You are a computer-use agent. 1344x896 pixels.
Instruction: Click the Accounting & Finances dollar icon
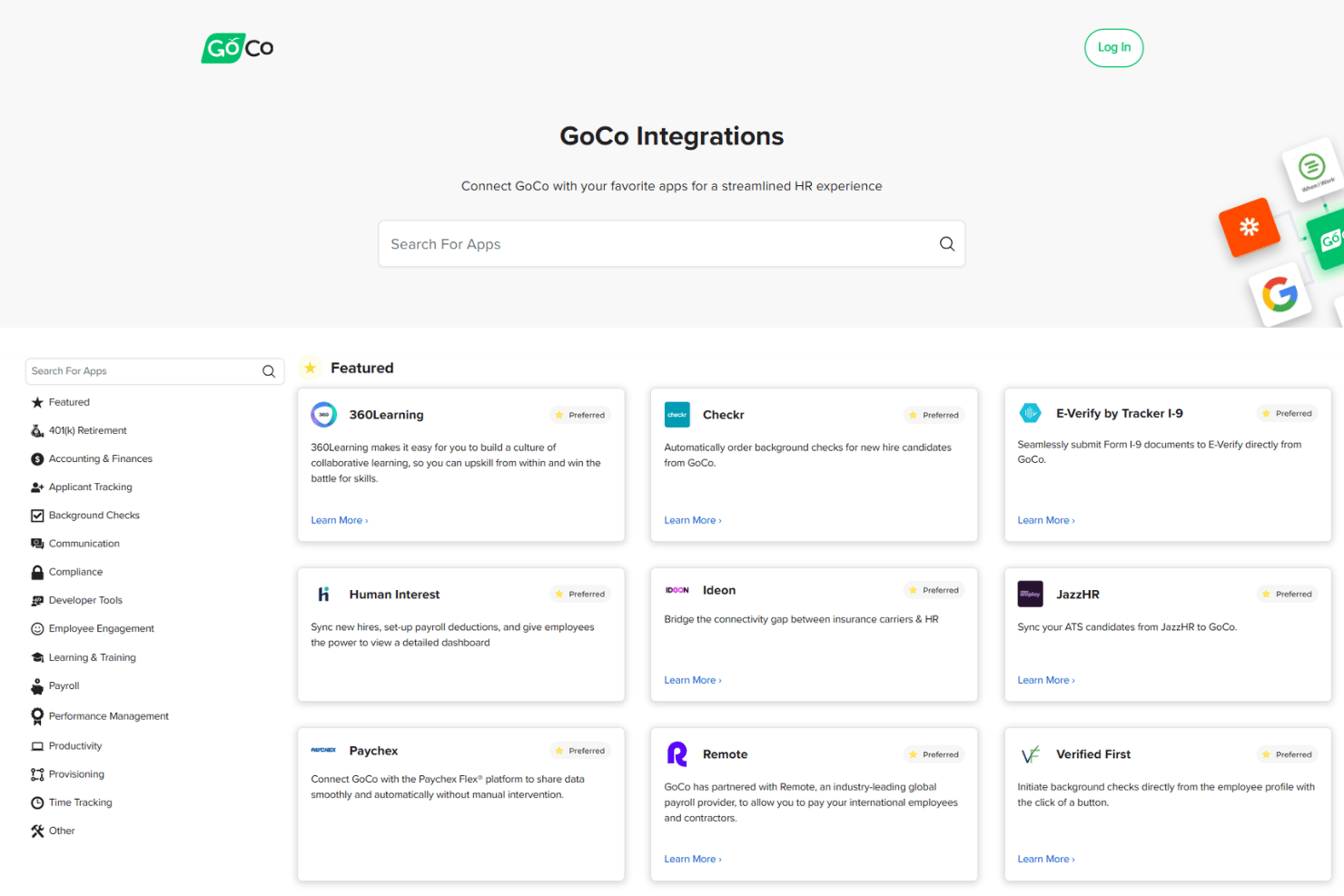(x=37, y=459)
